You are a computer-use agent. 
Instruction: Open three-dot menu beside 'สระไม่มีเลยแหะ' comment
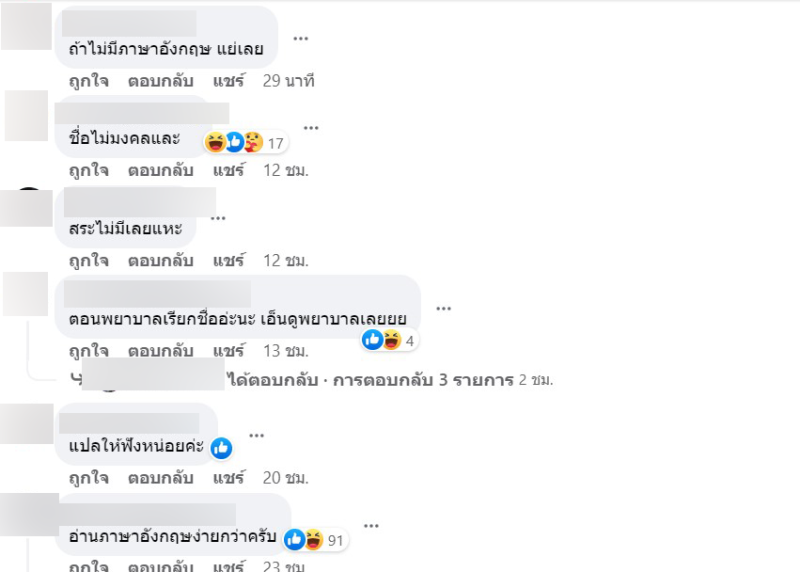(218, 218)
